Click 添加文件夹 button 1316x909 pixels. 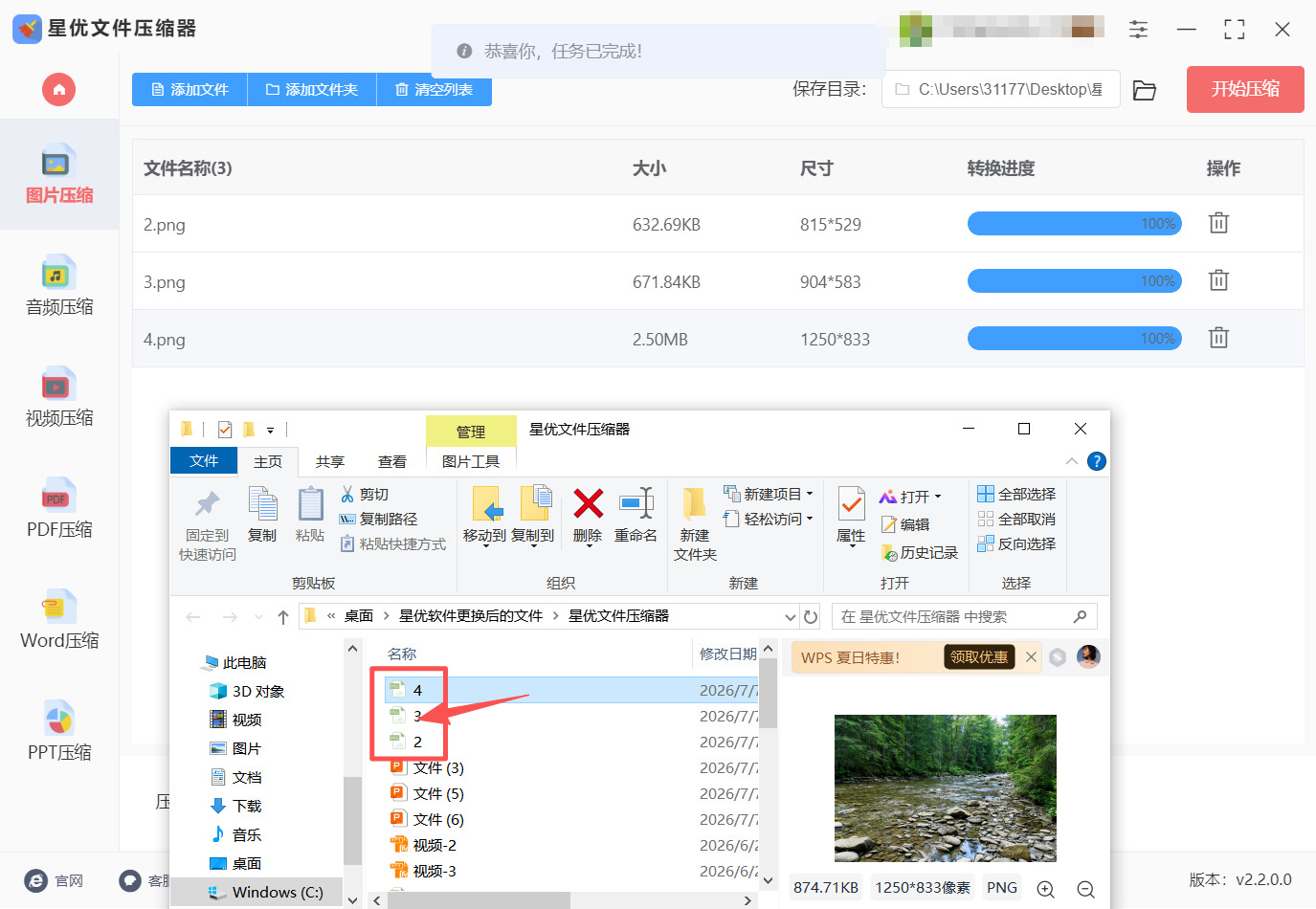(312, 89)
